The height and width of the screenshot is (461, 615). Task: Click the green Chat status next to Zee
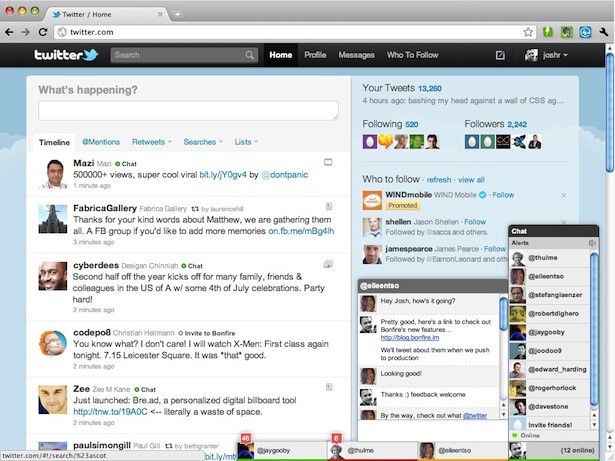[x=145, y=390]
